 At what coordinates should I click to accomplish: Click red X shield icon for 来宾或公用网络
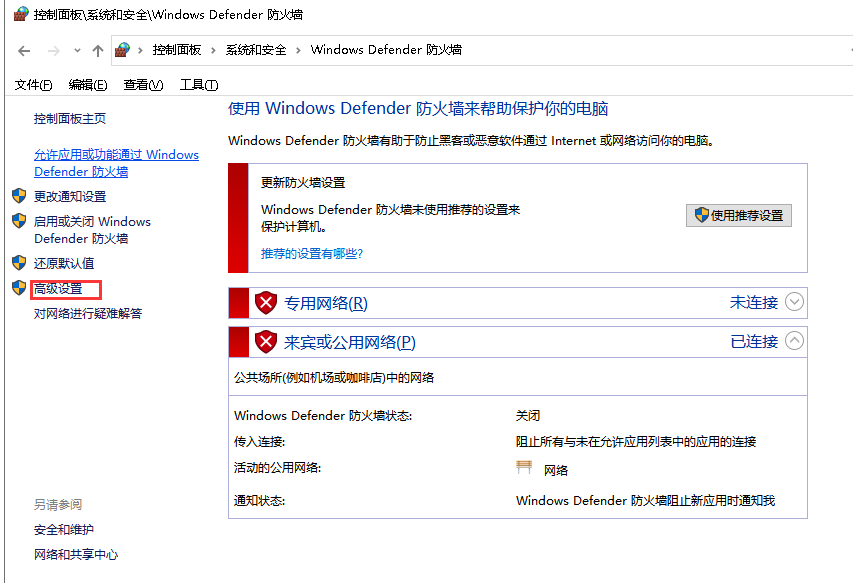[266, 342]
